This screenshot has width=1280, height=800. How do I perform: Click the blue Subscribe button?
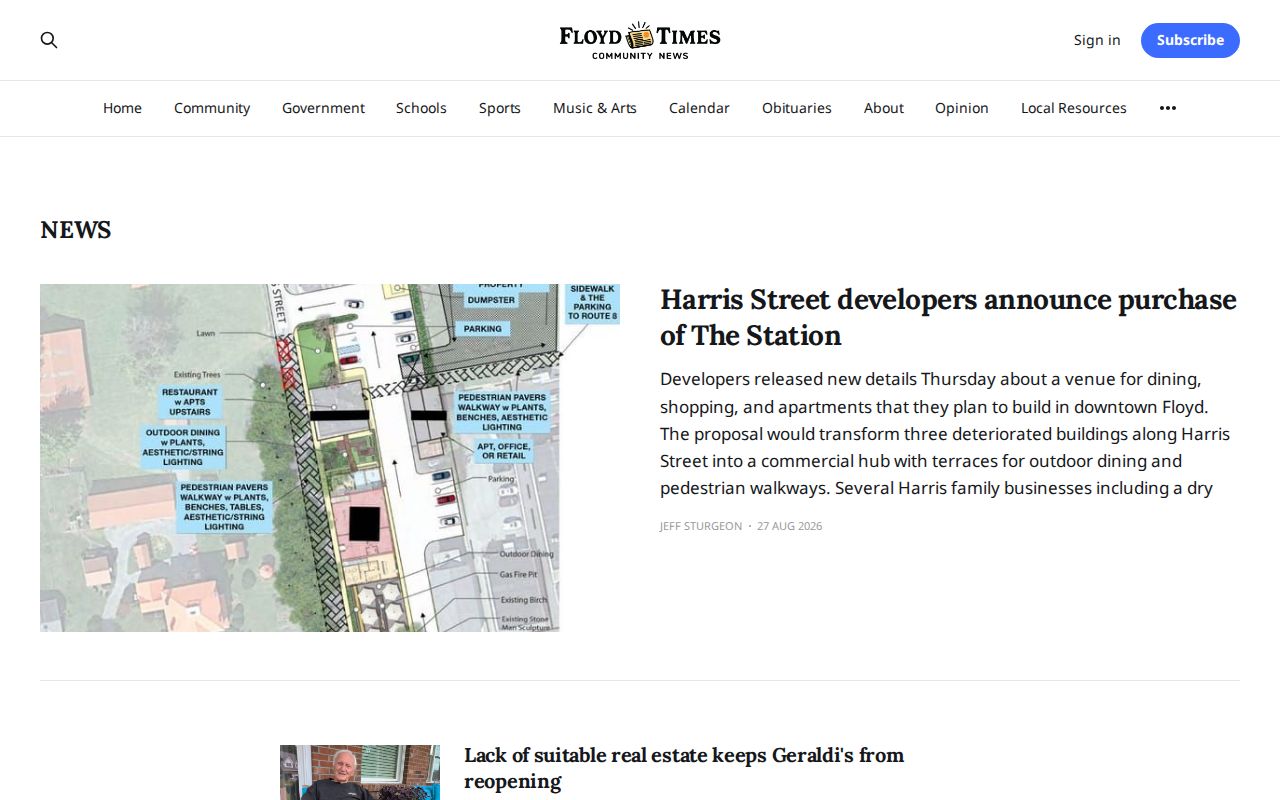click(x=1190, y=40)
